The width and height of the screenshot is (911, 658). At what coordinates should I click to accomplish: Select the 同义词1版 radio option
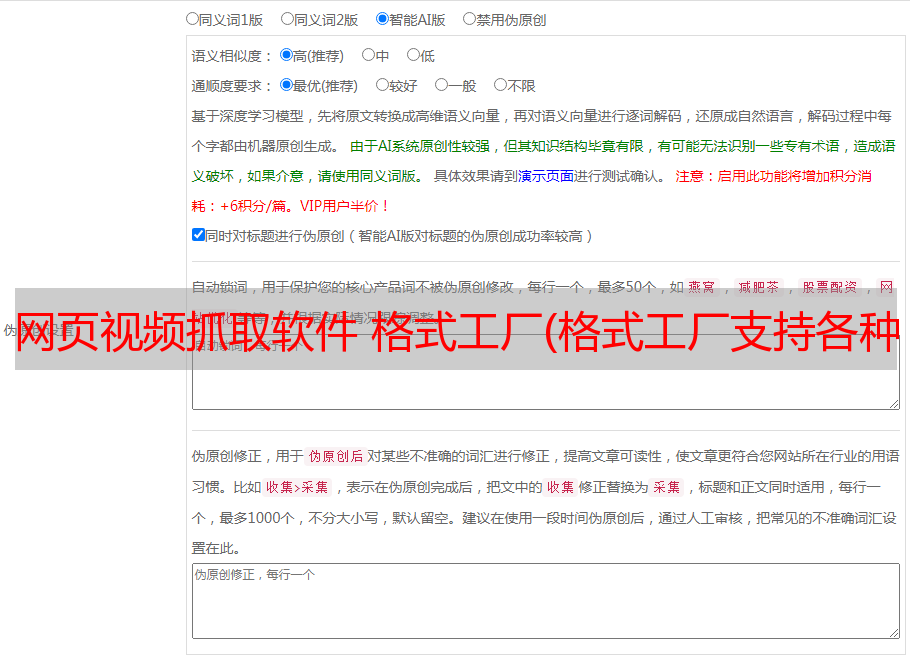pyautogui.click(x=193, y=18)
